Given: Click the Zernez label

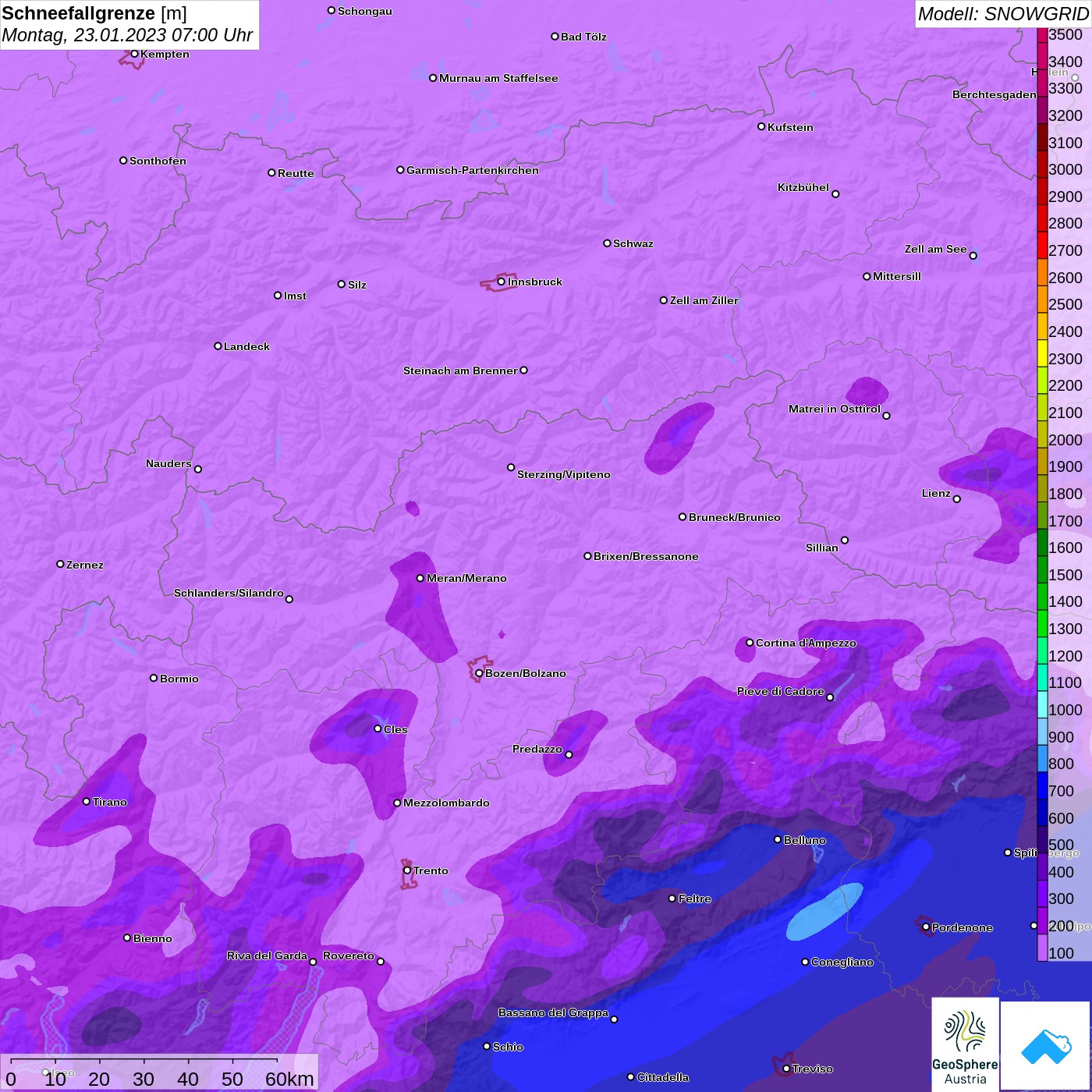Looking at the screenshot, I should (x=85, y=565).
